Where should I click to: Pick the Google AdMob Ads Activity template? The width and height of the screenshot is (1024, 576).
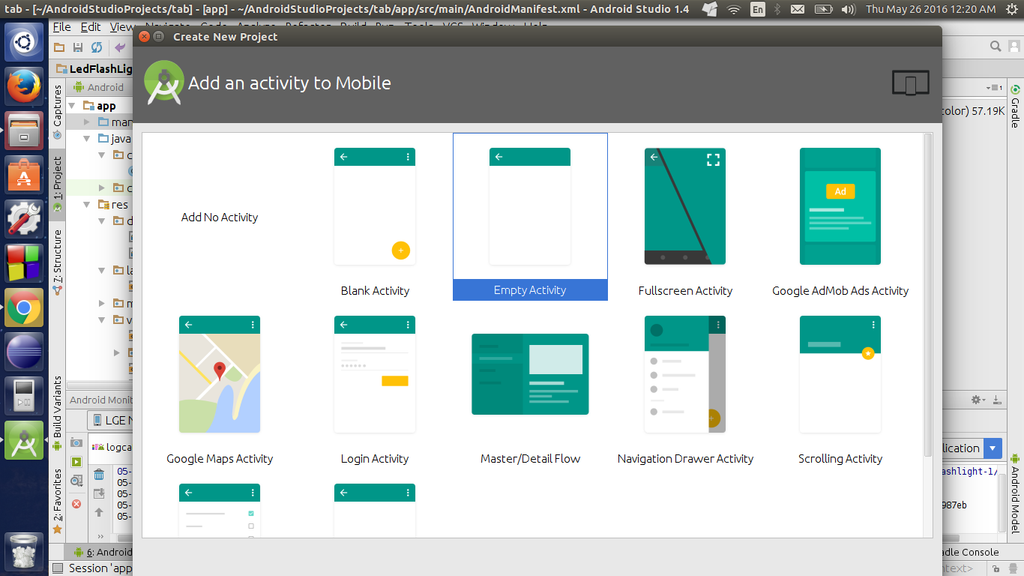[840, 217]
